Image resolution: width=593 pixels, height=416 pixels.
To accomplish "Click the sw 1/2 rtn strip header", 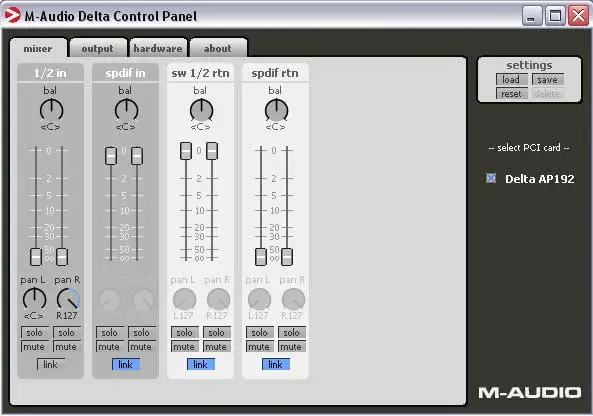I will [200, 73].
